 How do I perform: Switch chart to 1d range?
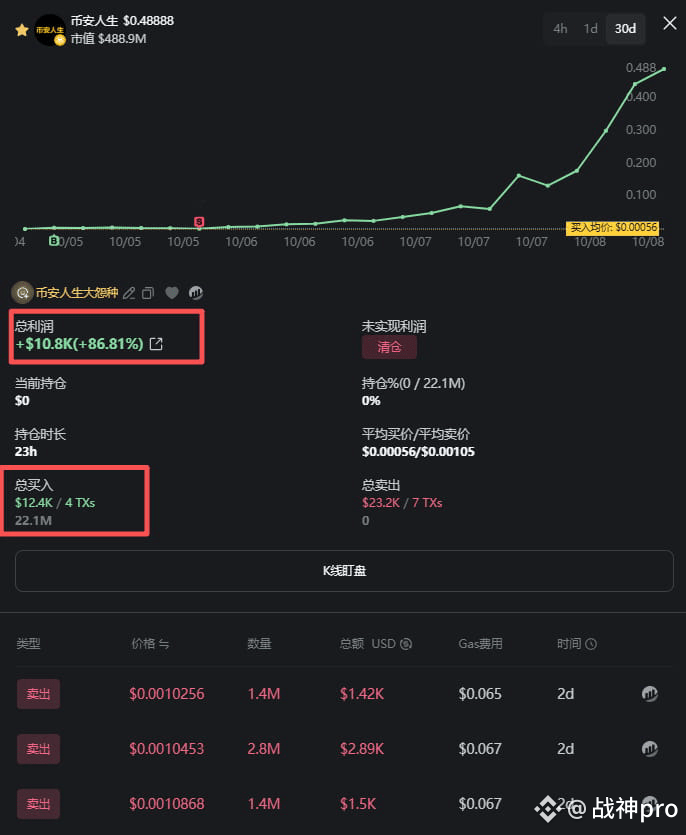pyautogui.click(x=590, y=29)
